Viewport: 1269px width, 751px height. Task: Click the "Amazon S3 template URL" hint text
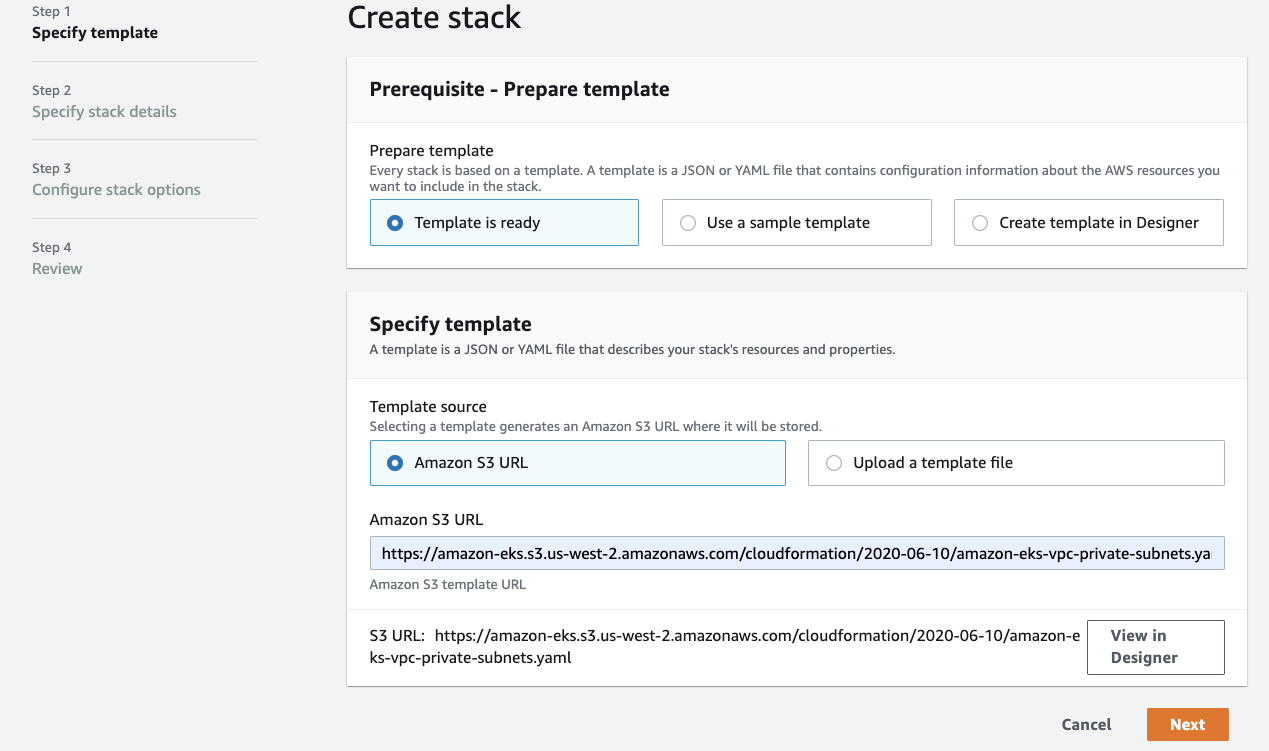pos(447,584)
